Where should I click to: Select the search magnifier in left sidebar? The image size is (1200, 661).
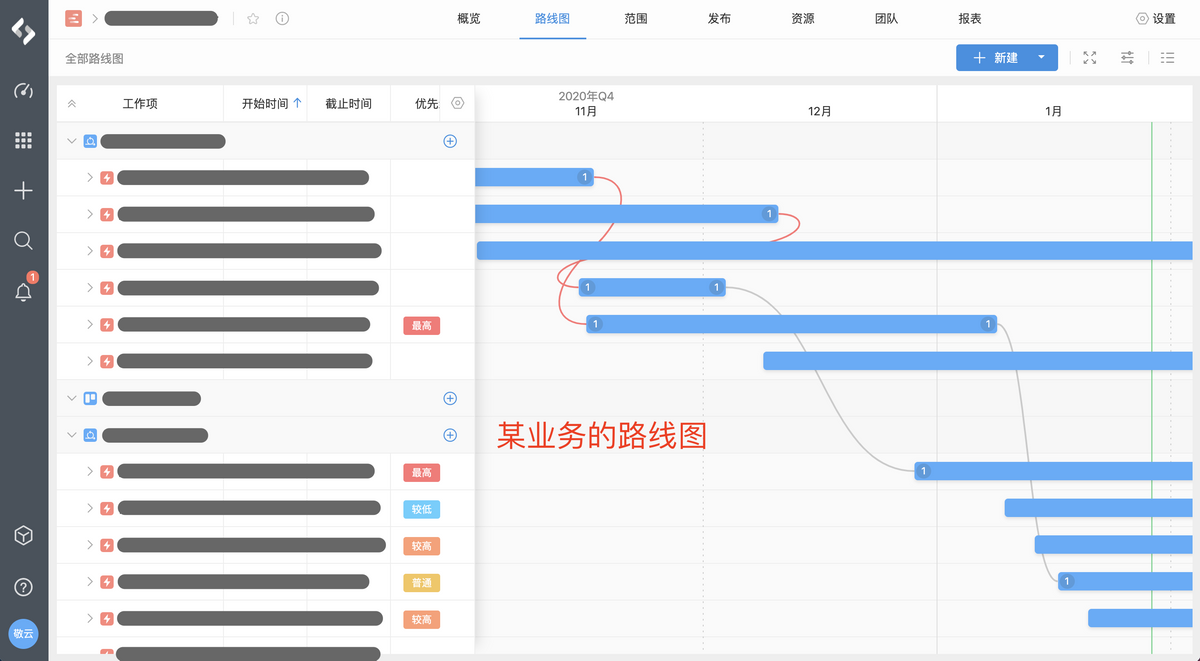click(23, 240)
